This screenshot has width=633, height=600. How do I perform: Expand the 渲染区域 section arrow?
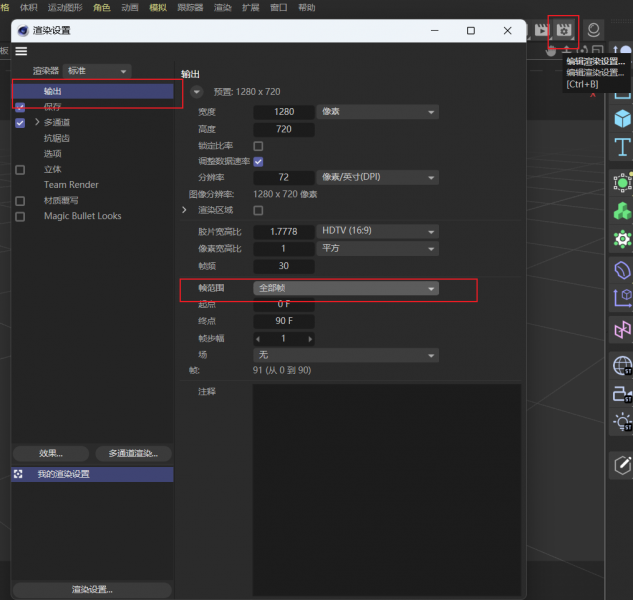tap(184, 210)
